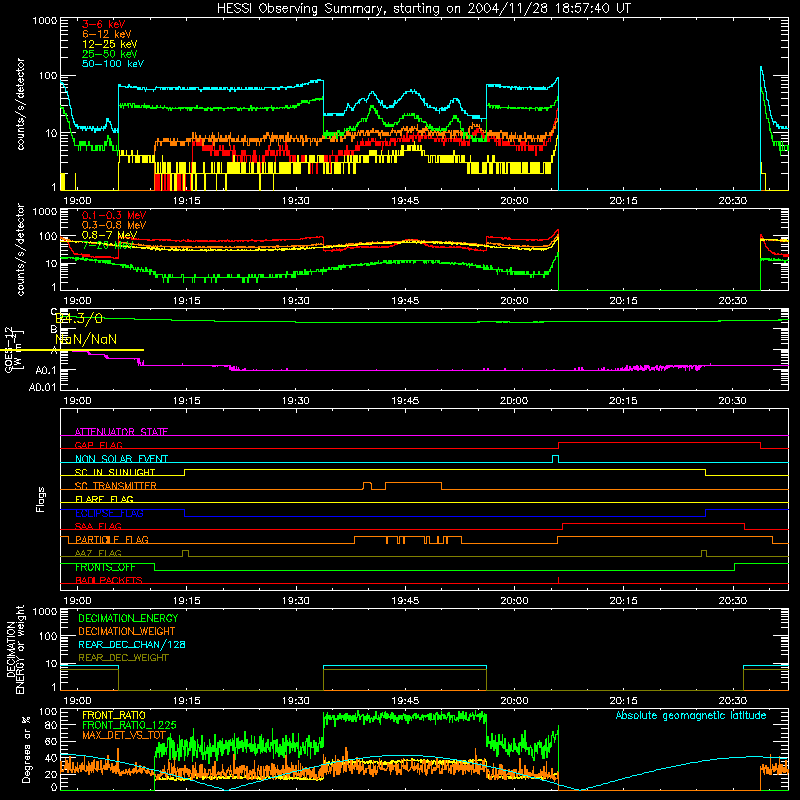
Task: Click the SAA_FLAG label
Action: point(98,526)
